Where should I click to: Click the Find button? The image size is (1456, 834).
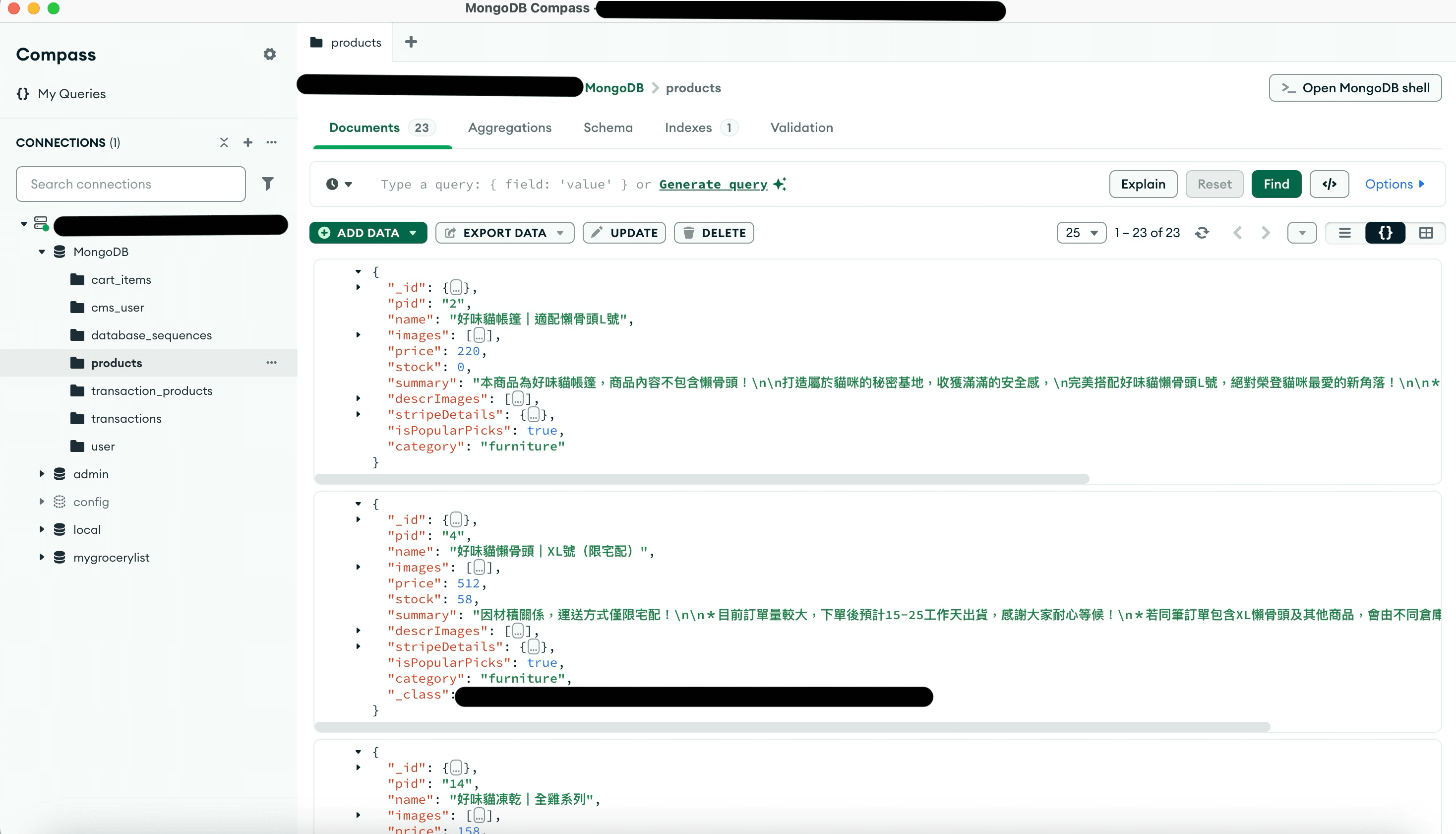tap(1275, 185)
